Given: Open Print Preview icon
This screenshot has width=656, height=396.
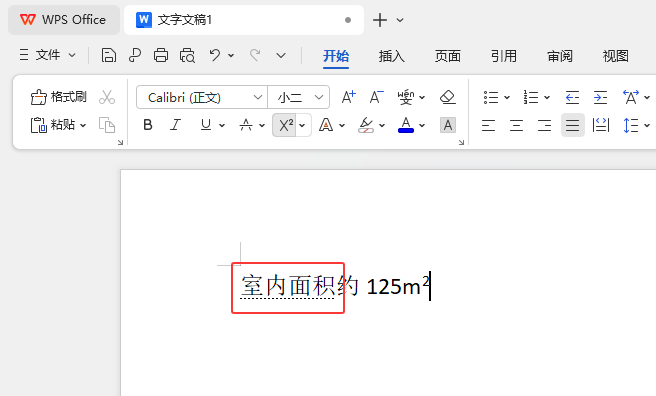Looking at the screenshot, I should click(187, 55).
